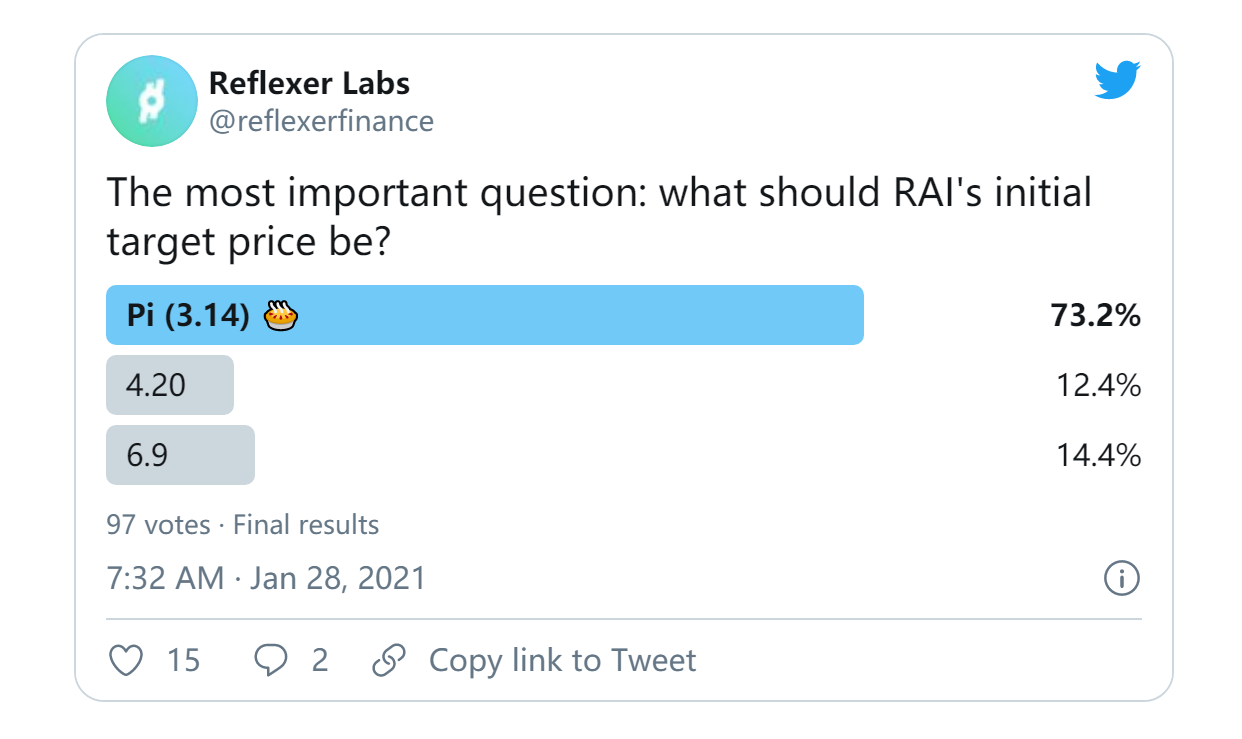Show final poll results text
1242x739 pixels.
pyautogui.click(x=305, y=524)
